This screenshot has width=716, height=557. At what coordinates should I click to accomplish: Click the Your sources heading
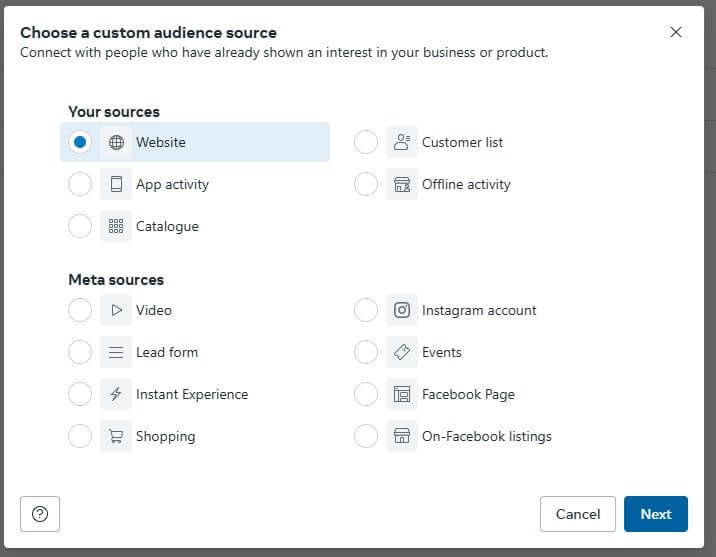pos(114,112)
